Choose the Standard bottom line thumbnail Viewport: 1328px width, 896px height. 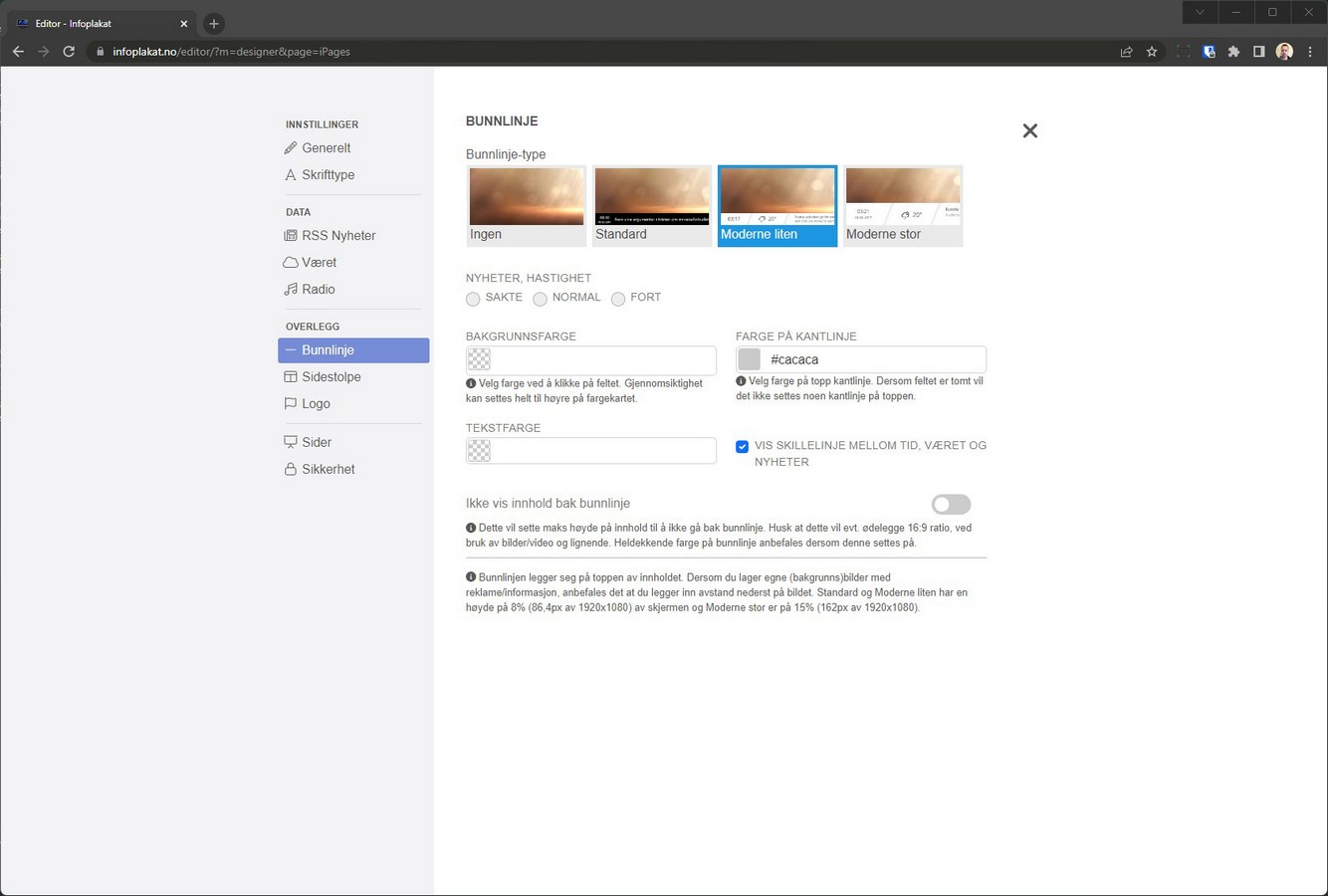pos(652,206)
